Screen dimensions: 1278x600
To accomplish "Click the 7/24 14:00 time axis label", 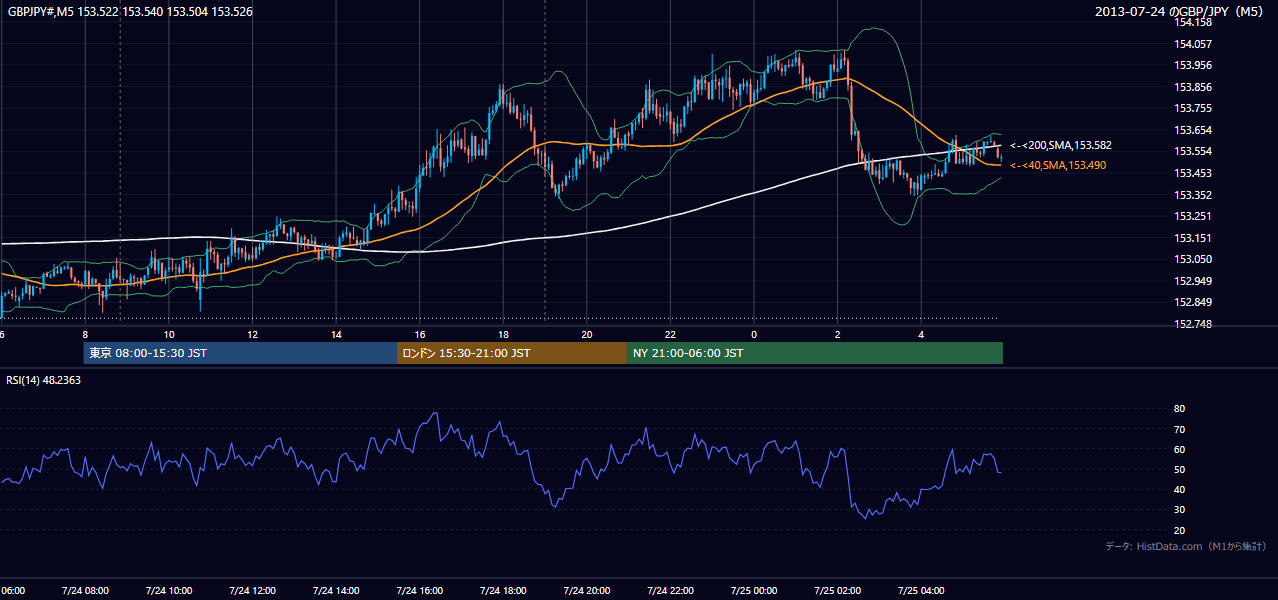I will pyautogui.click(x=336, y=590).
